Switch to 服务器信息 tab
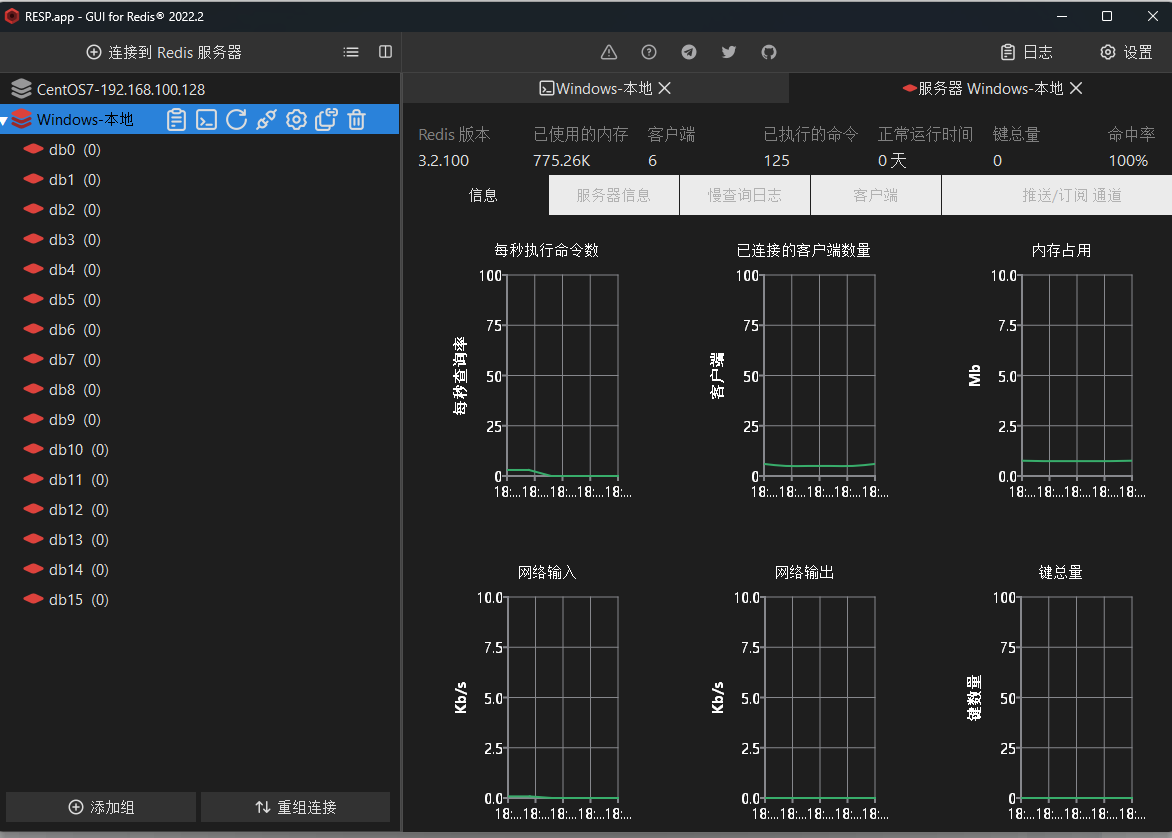Screen dimensions: 1172x838 [x=614, y=195]
